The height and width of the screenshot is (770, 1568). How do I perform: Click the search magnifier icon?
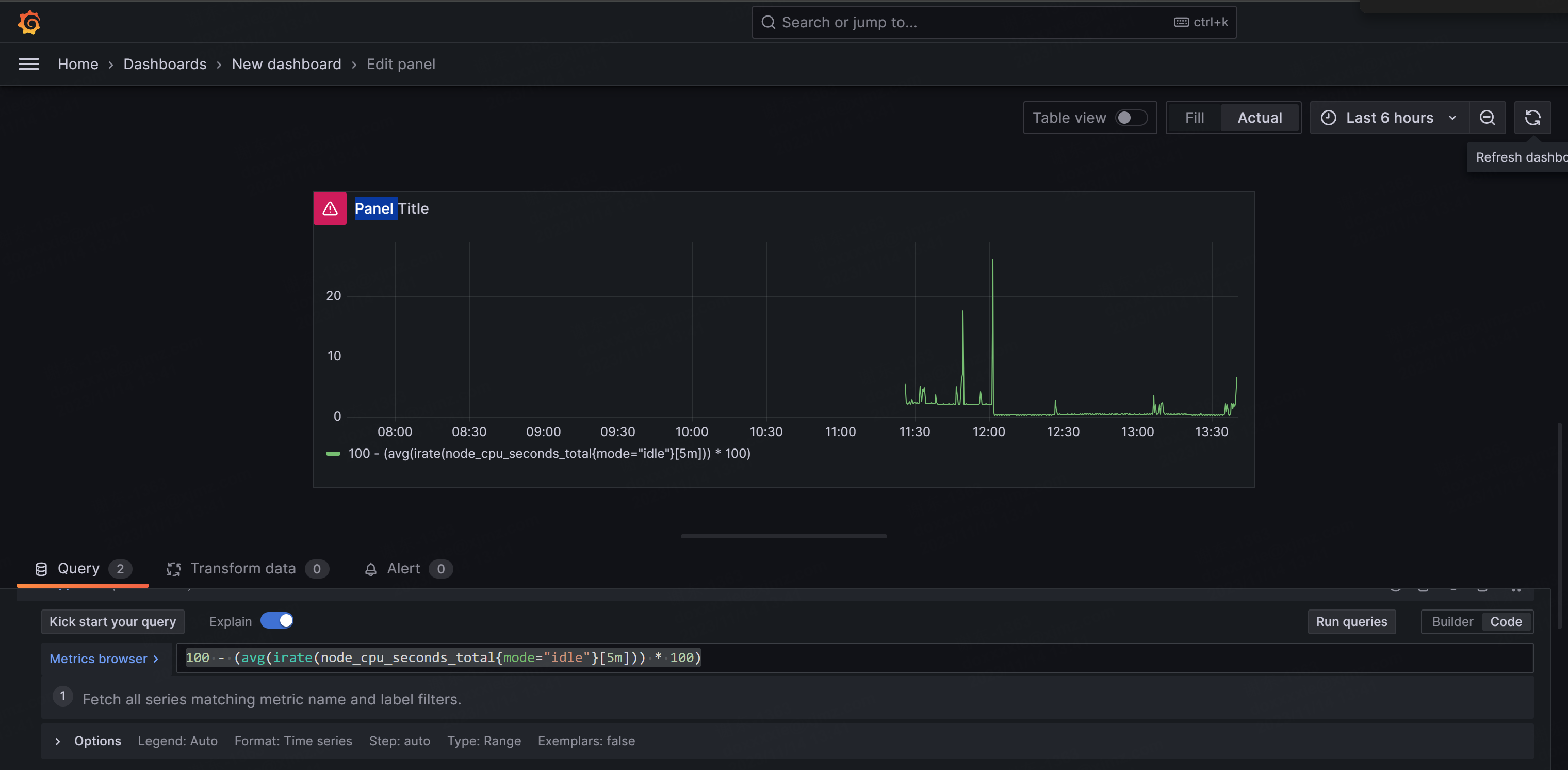click(768, 23)
